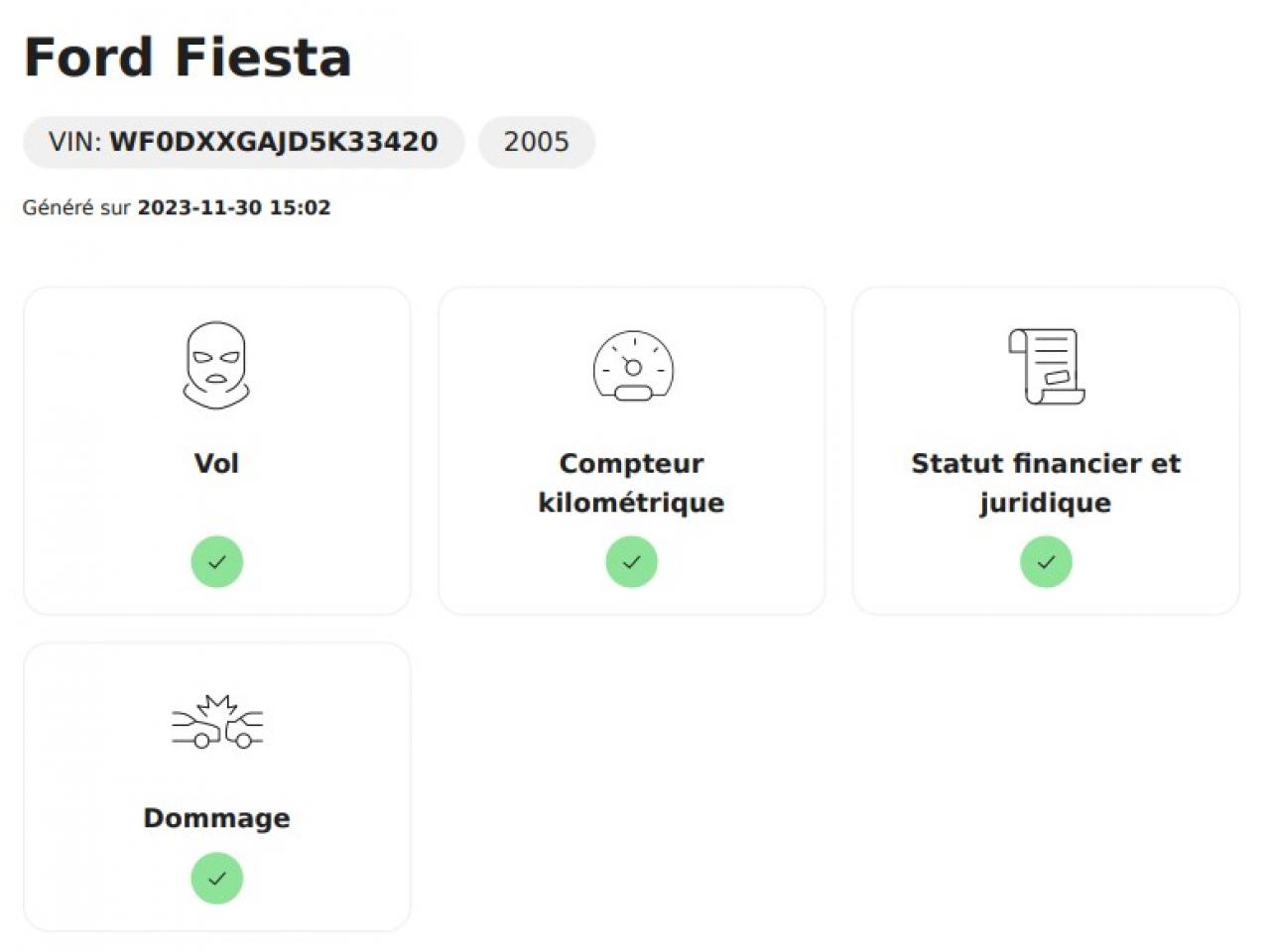Click the car collision damage icon
1270x952 pixels.
[216, 722]
